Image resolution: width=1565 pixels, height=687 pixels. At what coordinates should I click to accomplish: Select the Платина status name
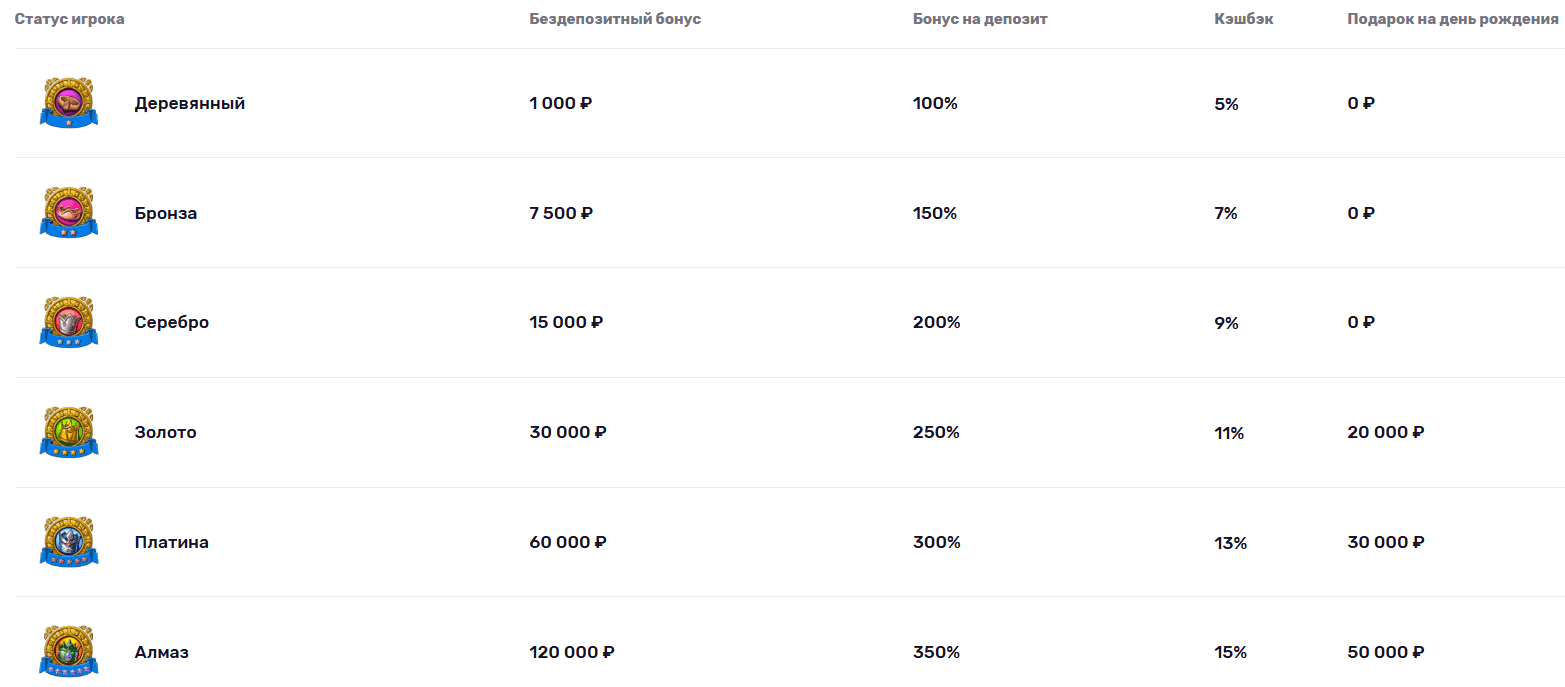tap(172, 542)
